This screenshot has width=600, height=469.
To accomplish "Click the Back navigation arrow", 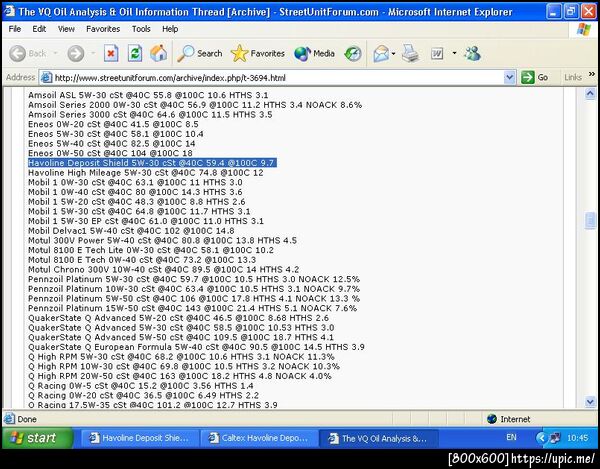I will pyautogui.click(x=18, y=54).
